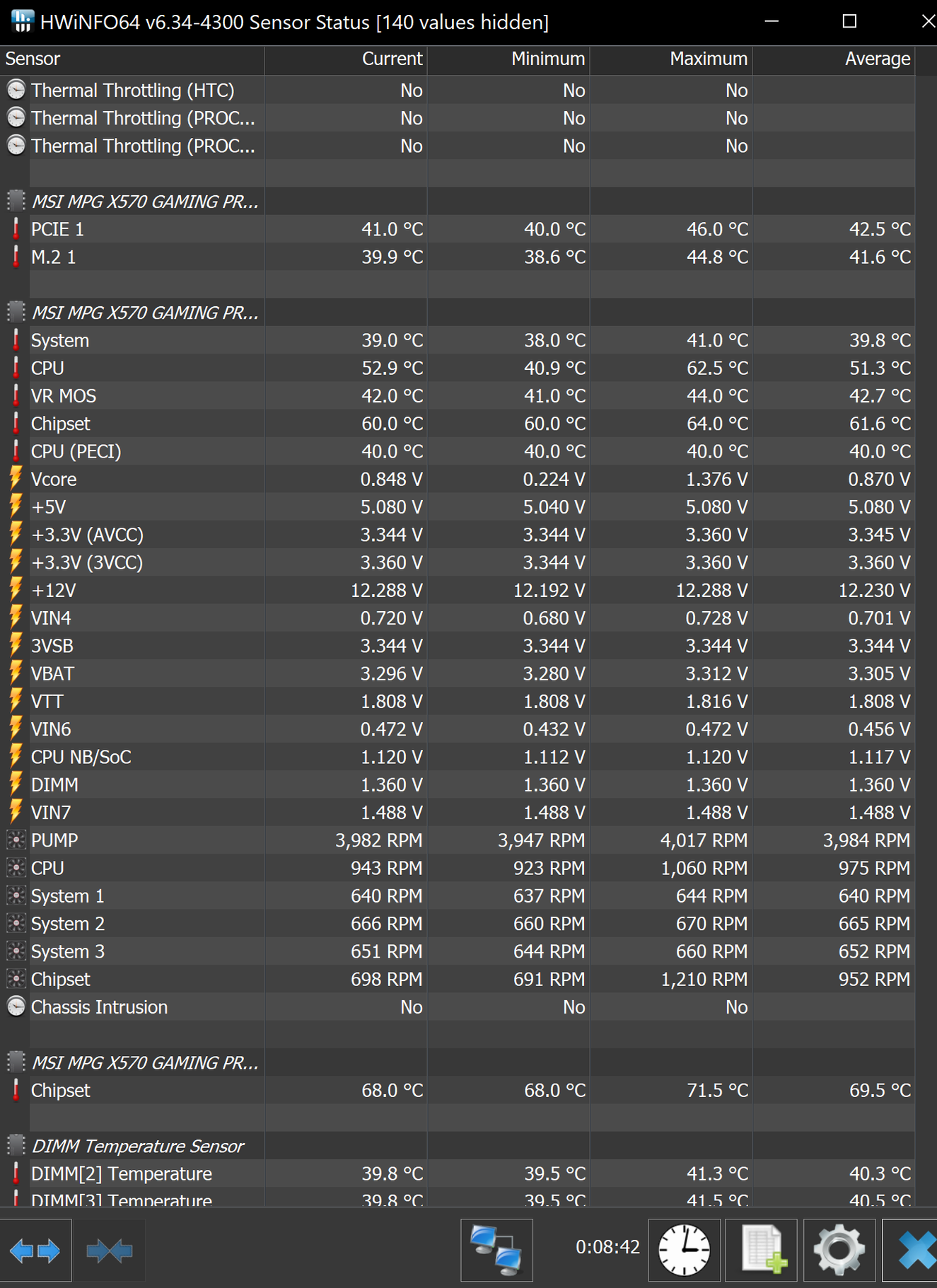
Task: Select the Vcore sensor row label
Action: (x=54, y=480)
